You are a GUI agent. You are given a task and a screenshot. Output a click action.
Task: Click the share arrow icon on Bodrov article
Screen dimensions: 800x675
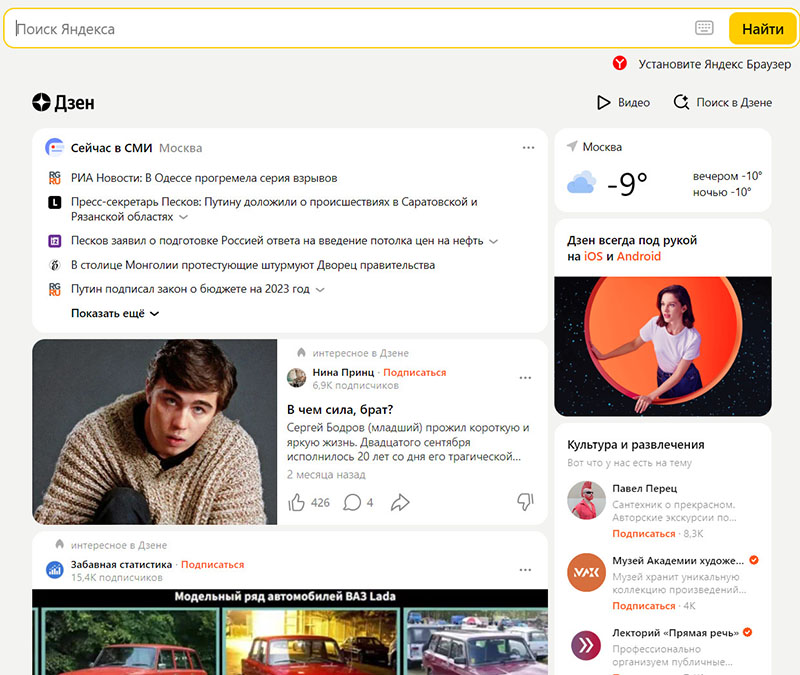400,502
